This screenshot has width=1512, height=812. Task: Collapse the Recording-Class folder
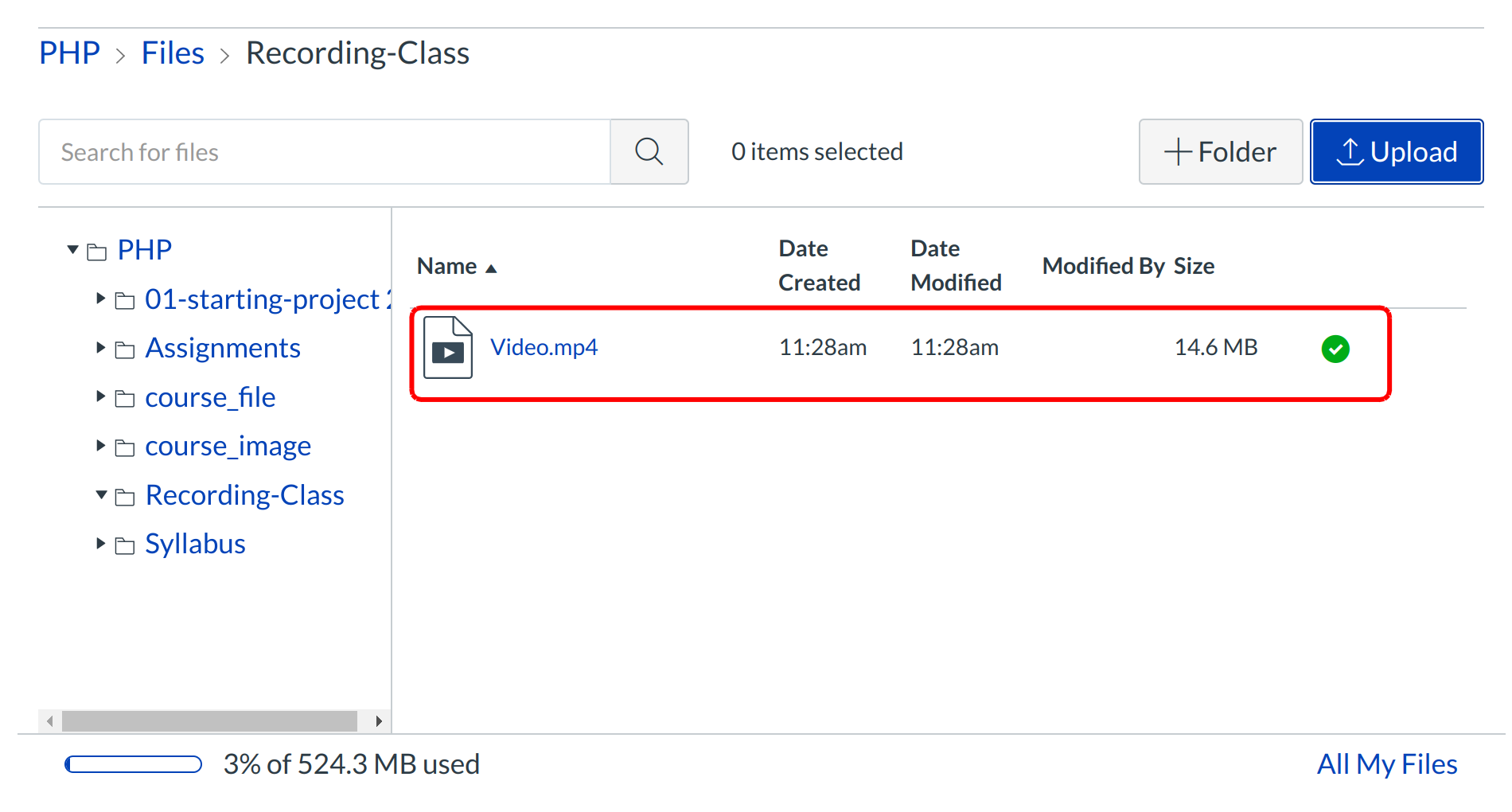click(x=99, y=495)
